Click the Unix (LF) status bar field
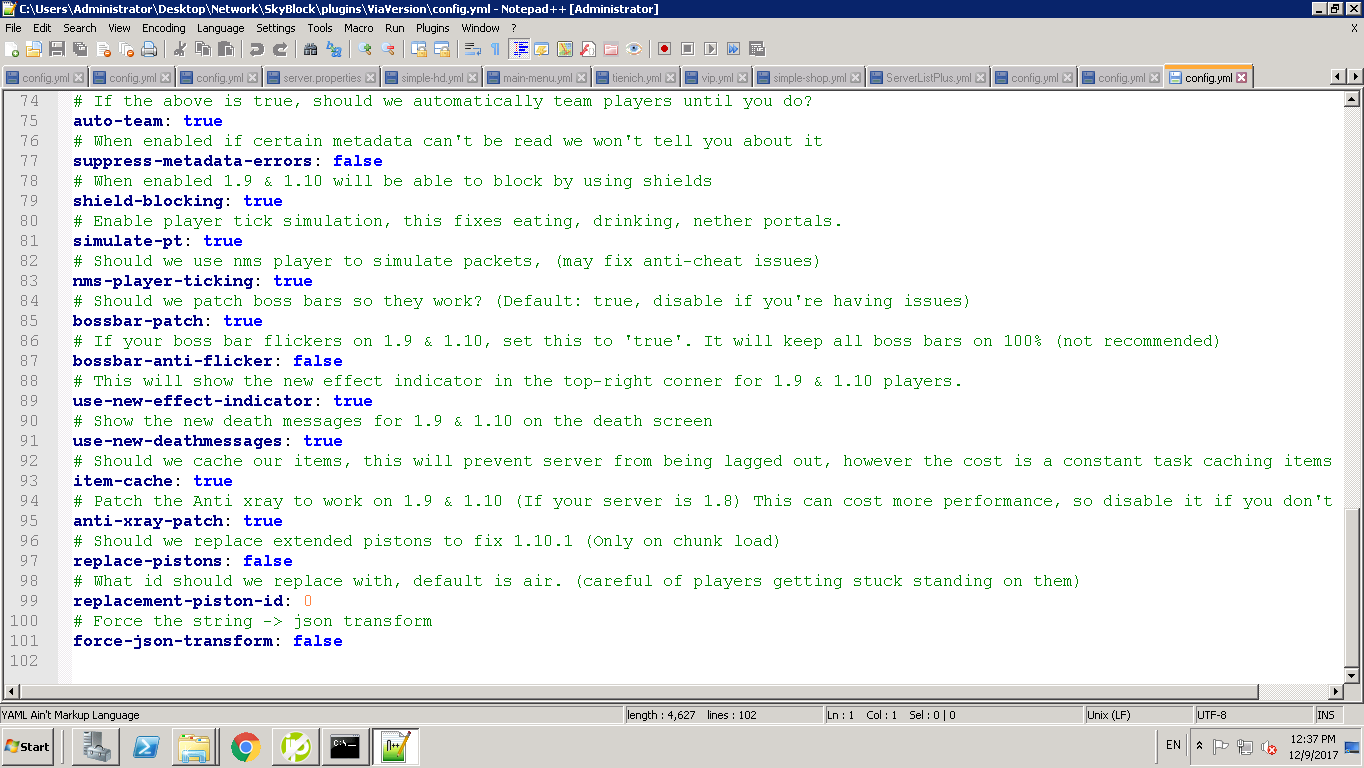Image resolution: width=1364 pixels, height=768 pixels. (x=1138, y=715)
